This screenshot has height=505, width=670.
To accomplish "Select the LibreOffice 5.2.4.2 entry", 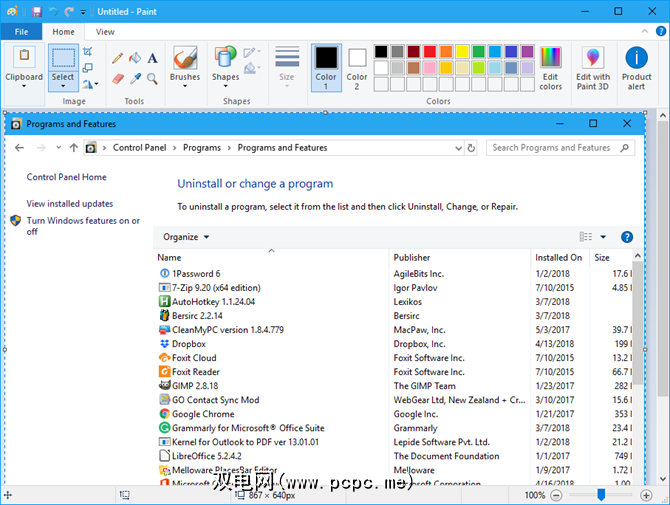I will [207, 456].
